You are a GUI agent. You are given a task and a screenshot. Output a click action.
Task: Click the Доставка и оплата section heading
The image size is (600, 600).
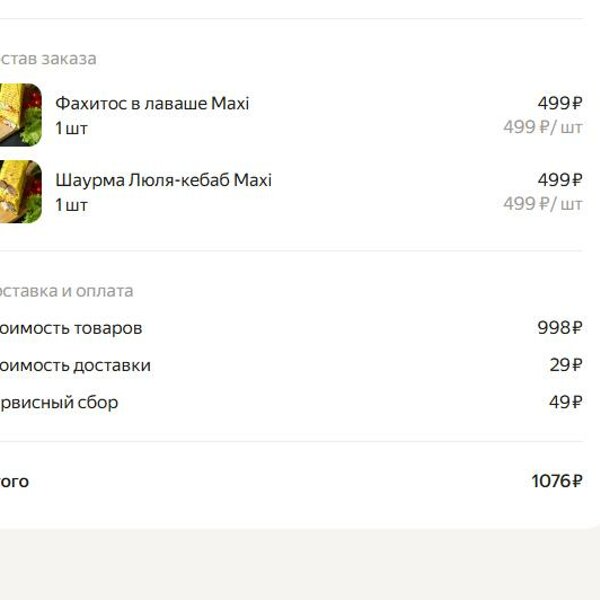pos(67,291)
